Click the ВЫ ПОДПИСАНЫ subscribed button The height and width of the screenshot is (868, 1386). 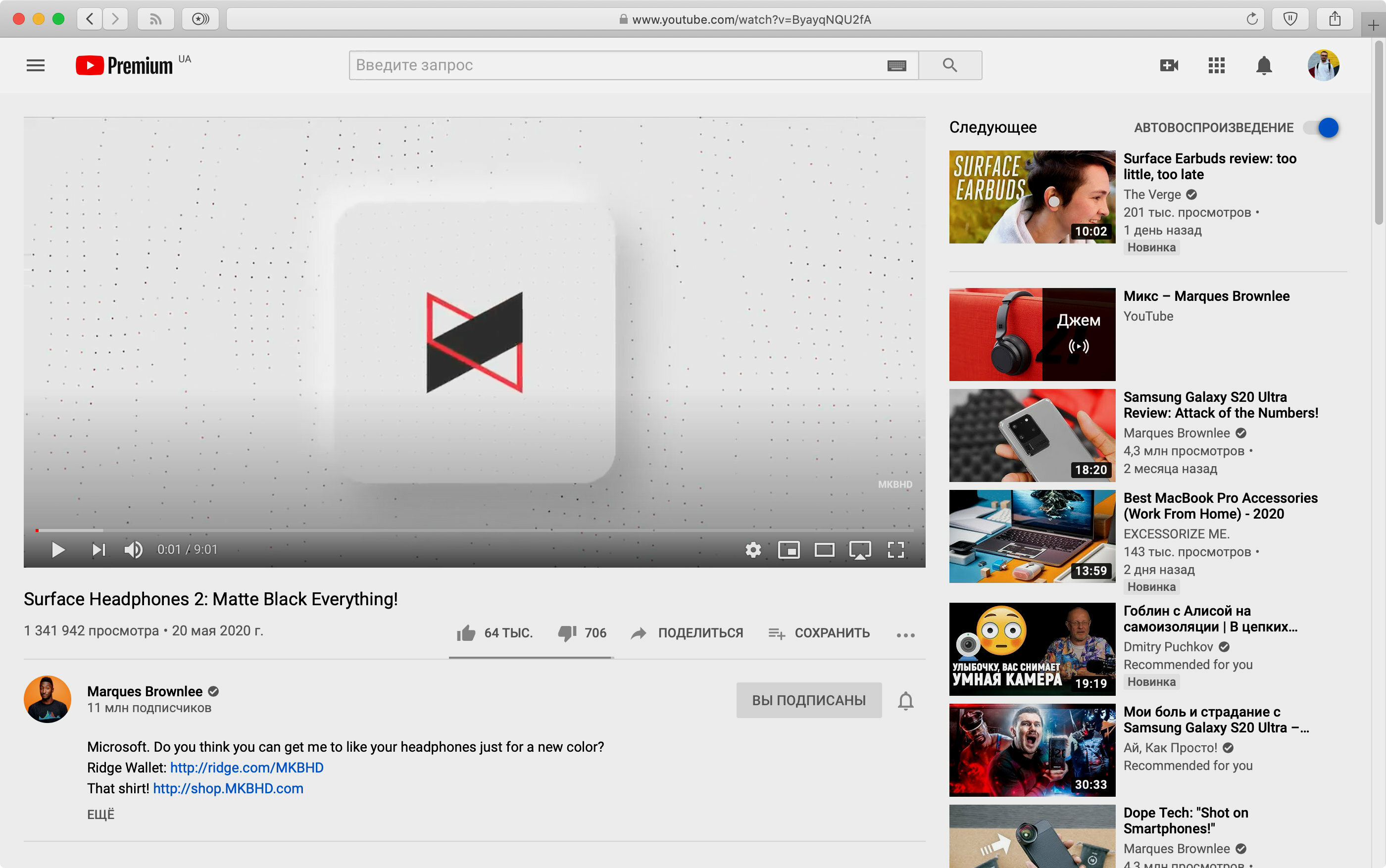(808, 700)
